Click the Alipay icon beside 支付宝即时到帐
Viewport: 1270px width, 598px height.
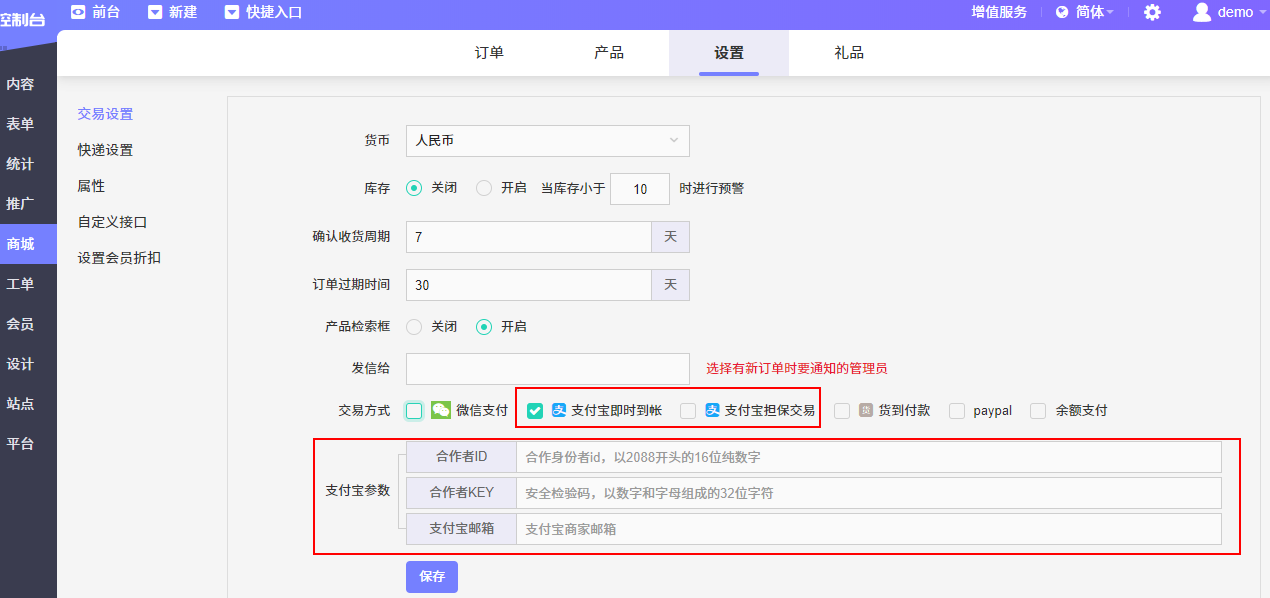coord(559,410)
